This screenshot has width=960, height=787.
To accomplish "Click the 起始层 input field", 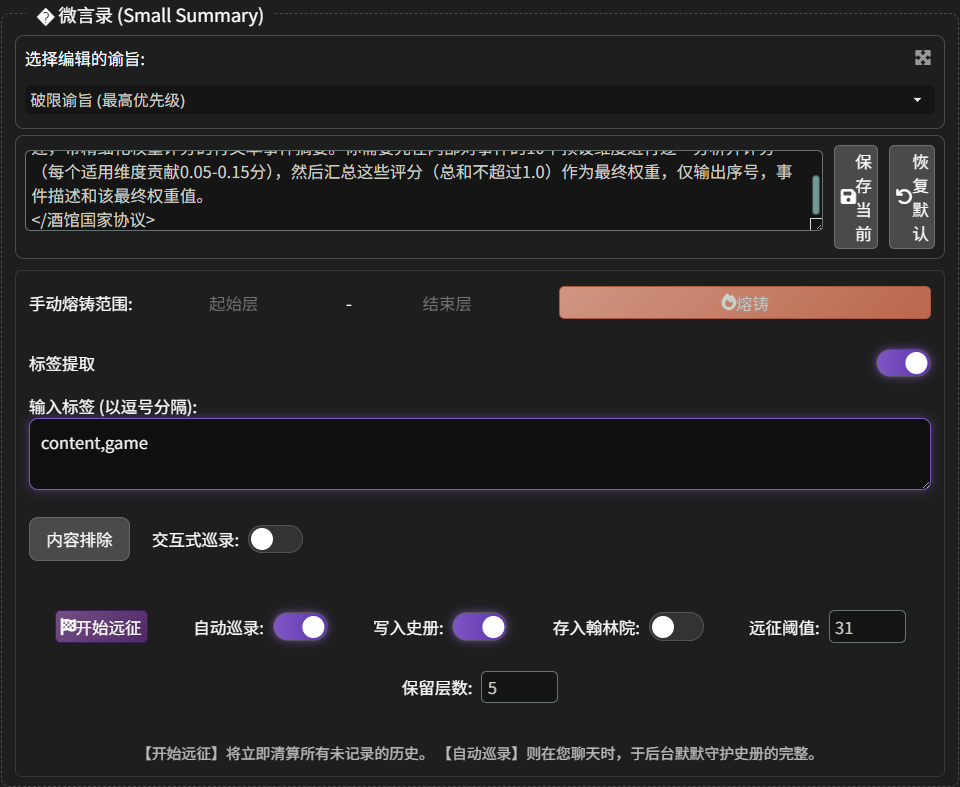I will 233,304.
